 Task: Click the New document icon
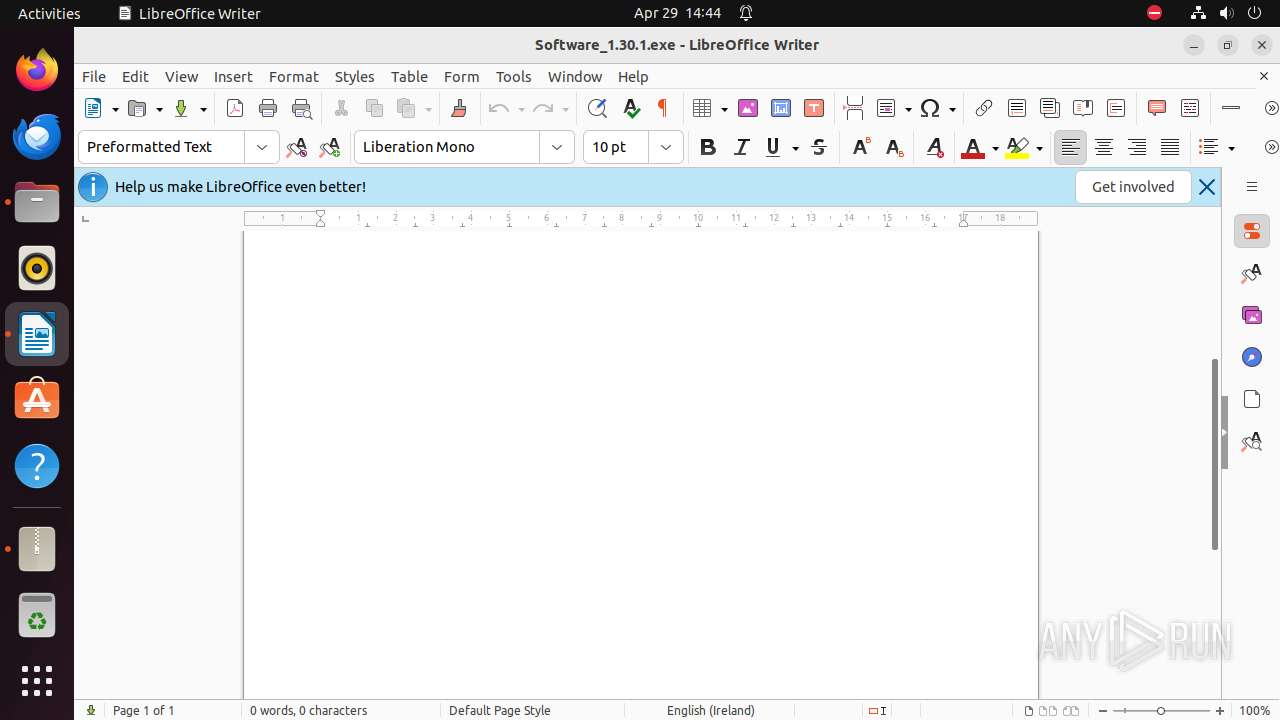[94, 109]
